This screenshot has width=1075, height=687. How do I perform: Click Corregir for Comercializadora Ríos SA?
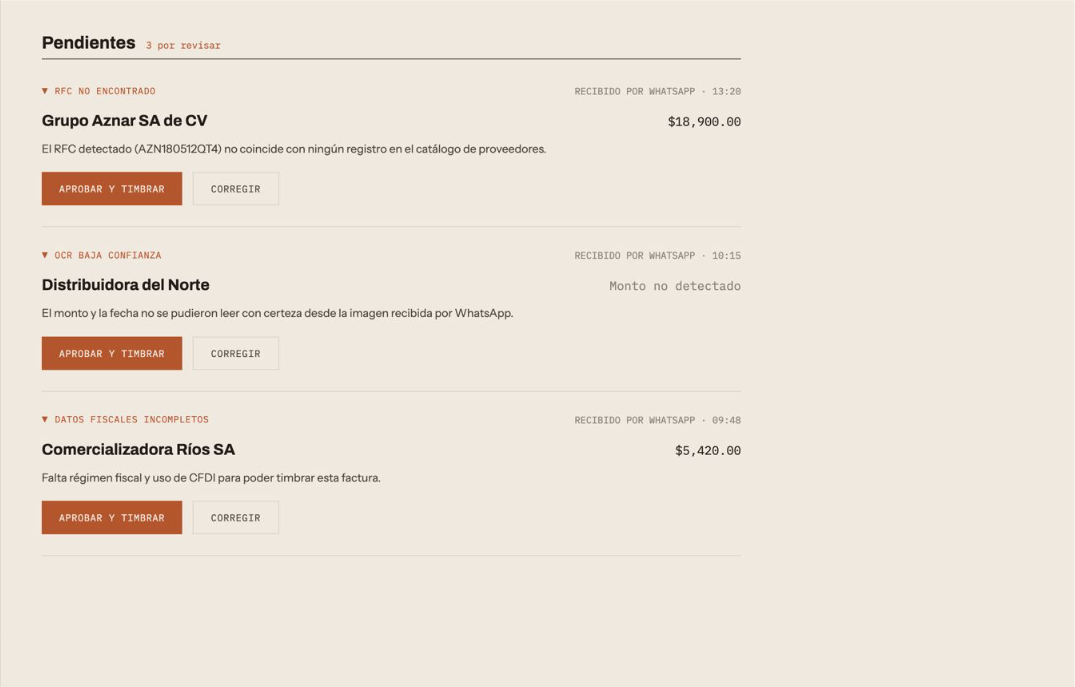pyautogui.click(x=236, y=518)
